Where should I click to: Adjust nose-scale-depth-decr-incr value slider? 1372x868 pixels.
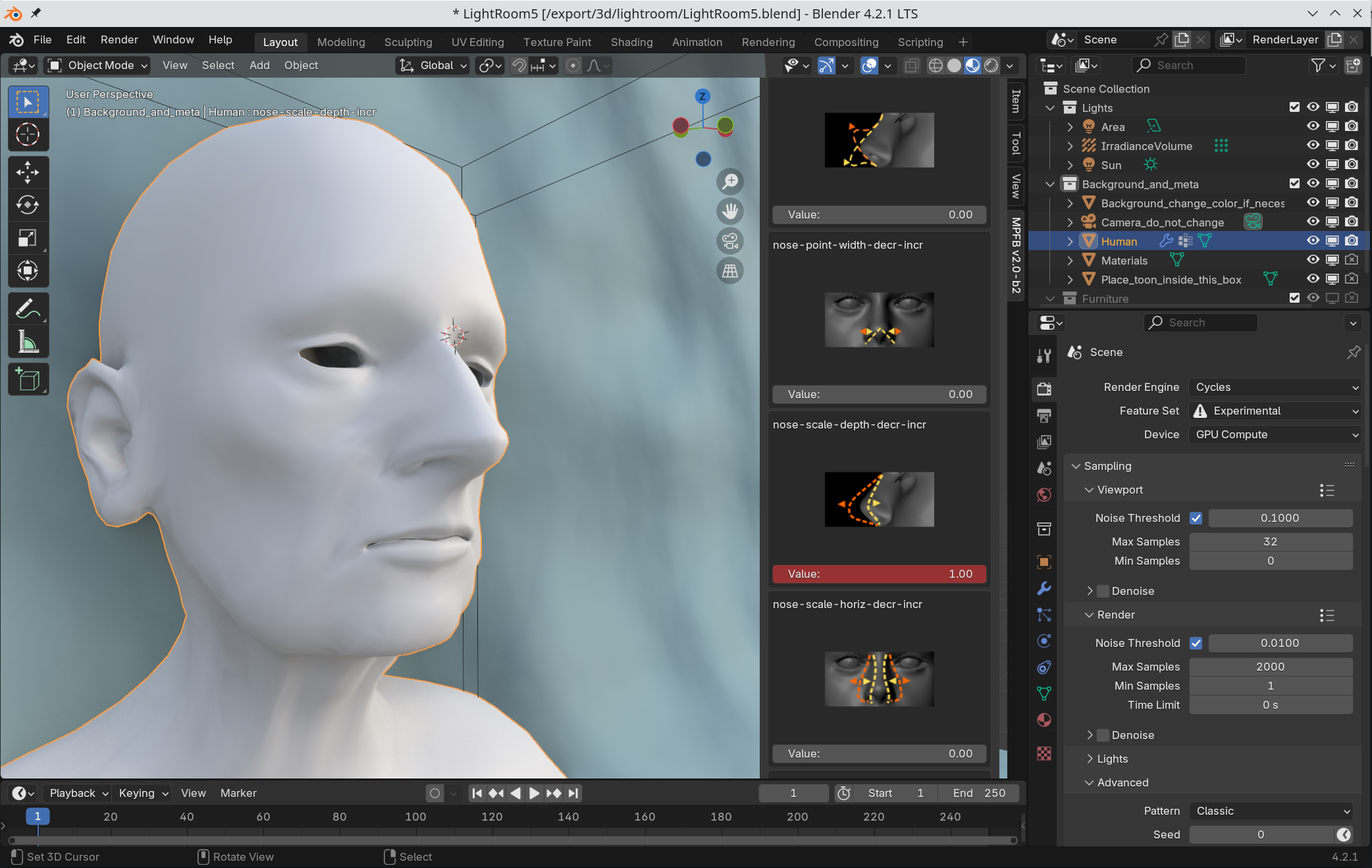880,574
